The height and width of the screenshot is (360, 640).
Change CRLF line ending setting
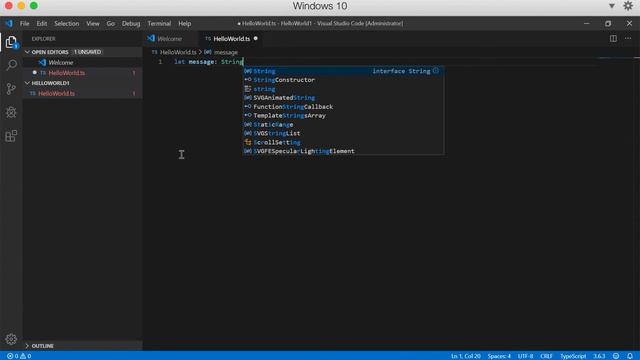tap(546, 356)
